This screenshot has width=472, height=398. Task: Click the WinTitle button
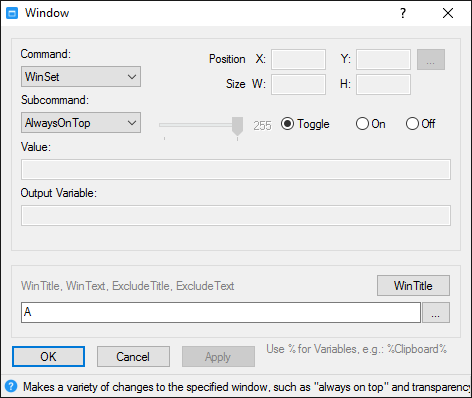pyautogui.click(x=413, y=285)
